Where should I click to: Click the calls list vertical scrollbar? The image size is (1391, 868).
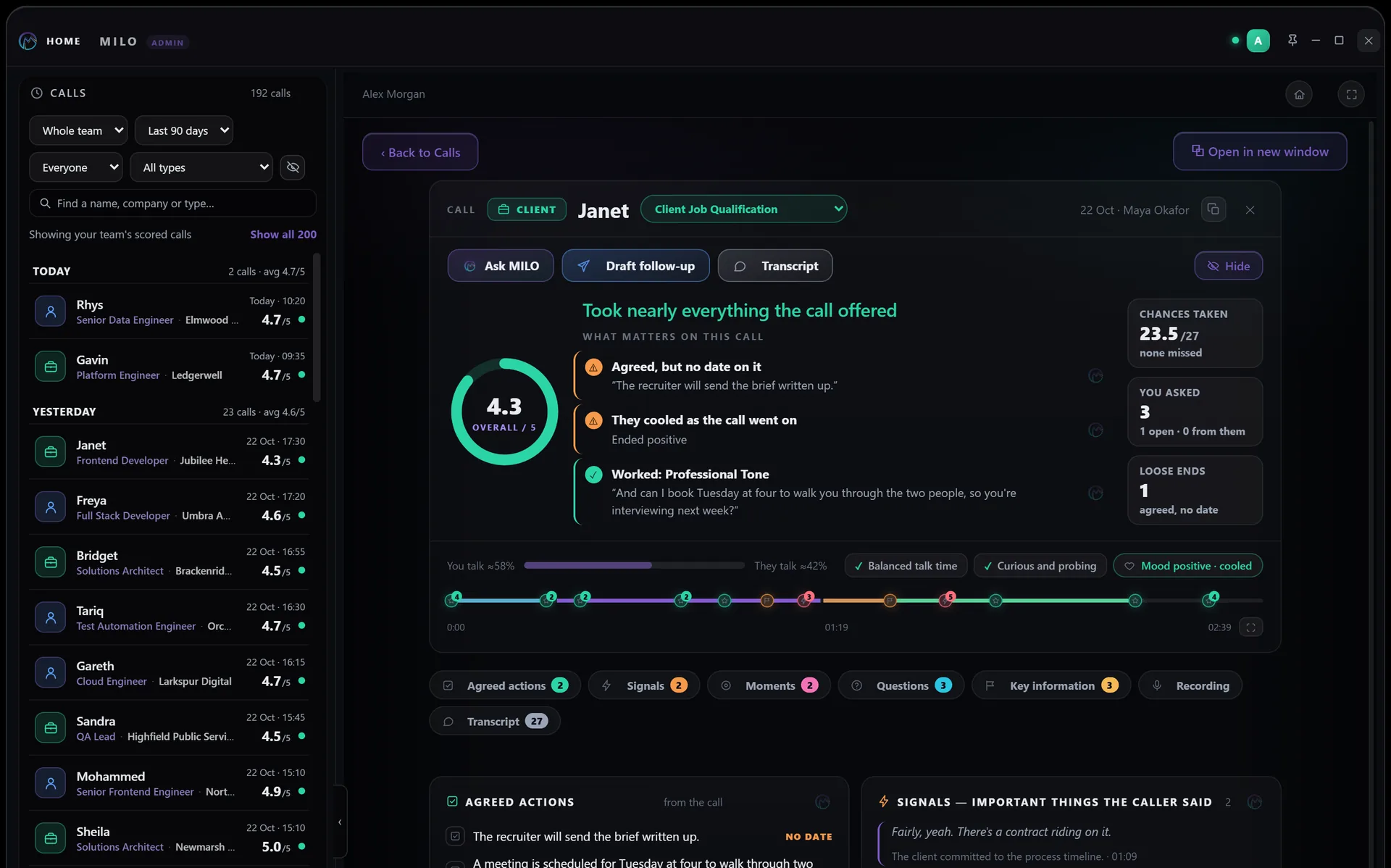316,327
